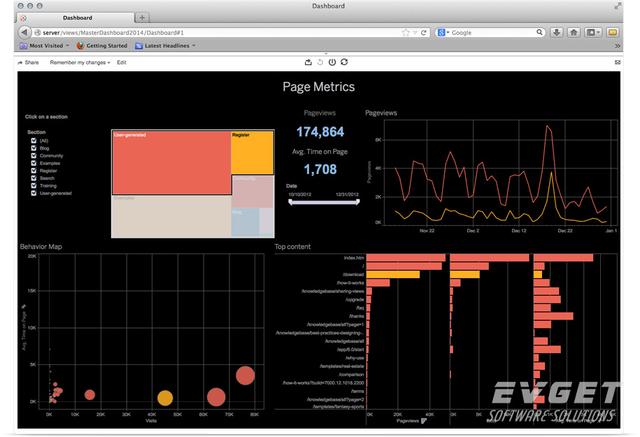Uncheck the Examples section checkbox
The image size is (640, 437).
coord(34,163)
